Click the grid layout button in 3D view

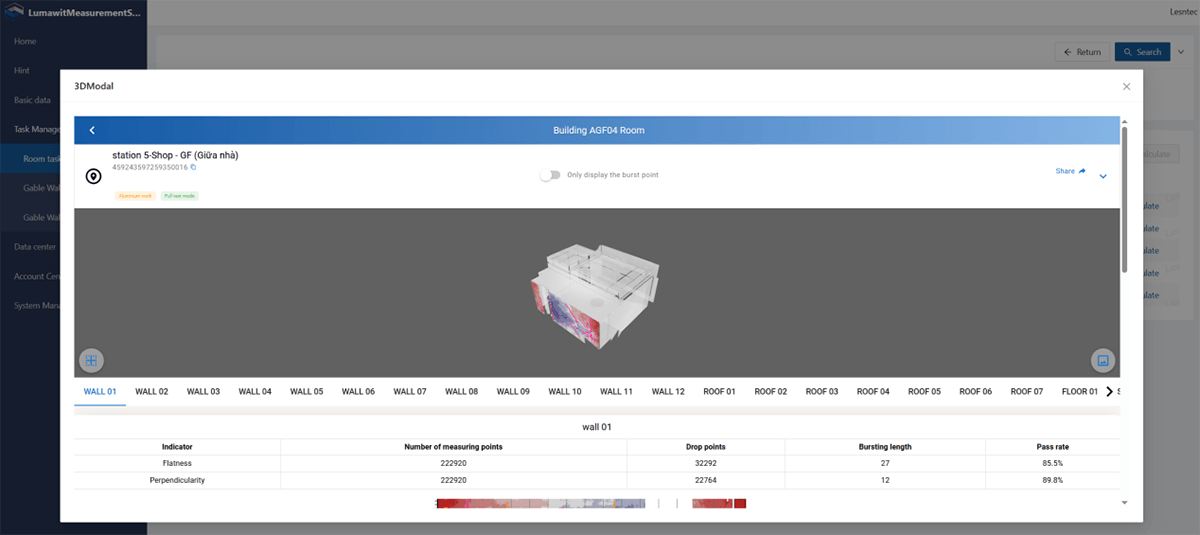pyautogui.click(x=91, y=360)
